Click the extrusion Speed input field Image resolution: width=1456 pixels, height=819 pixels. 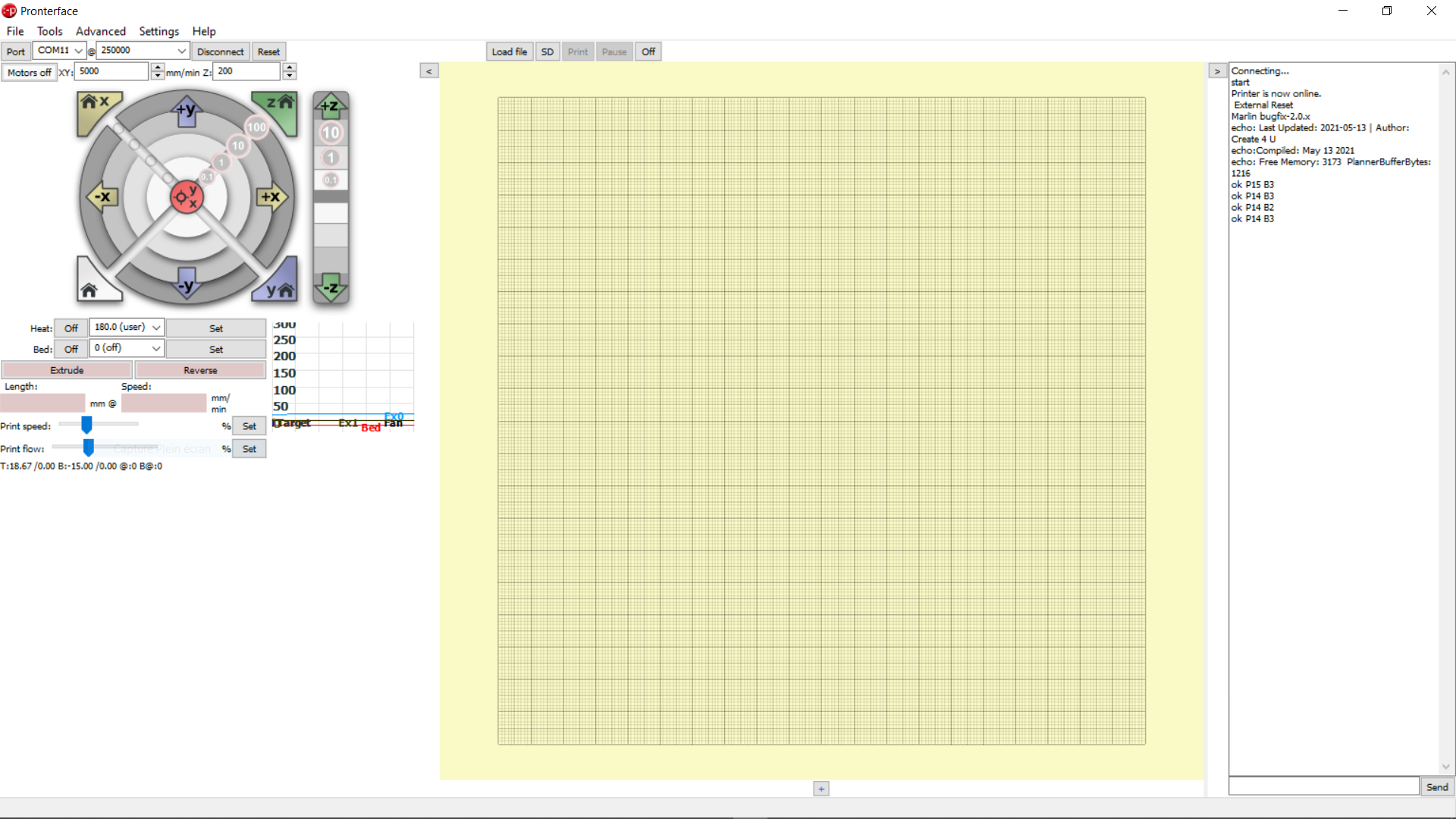pos(164,403)
